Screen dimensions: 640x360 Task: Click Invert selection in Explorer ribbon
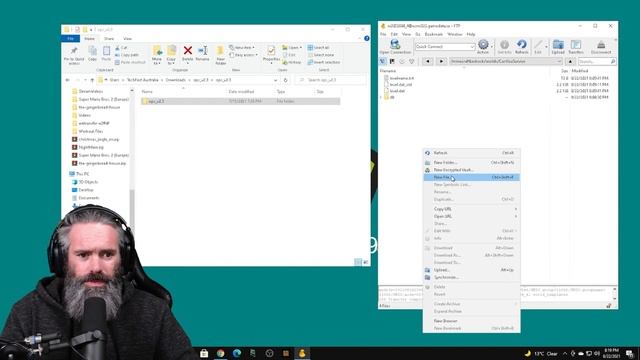click(324, 62)
